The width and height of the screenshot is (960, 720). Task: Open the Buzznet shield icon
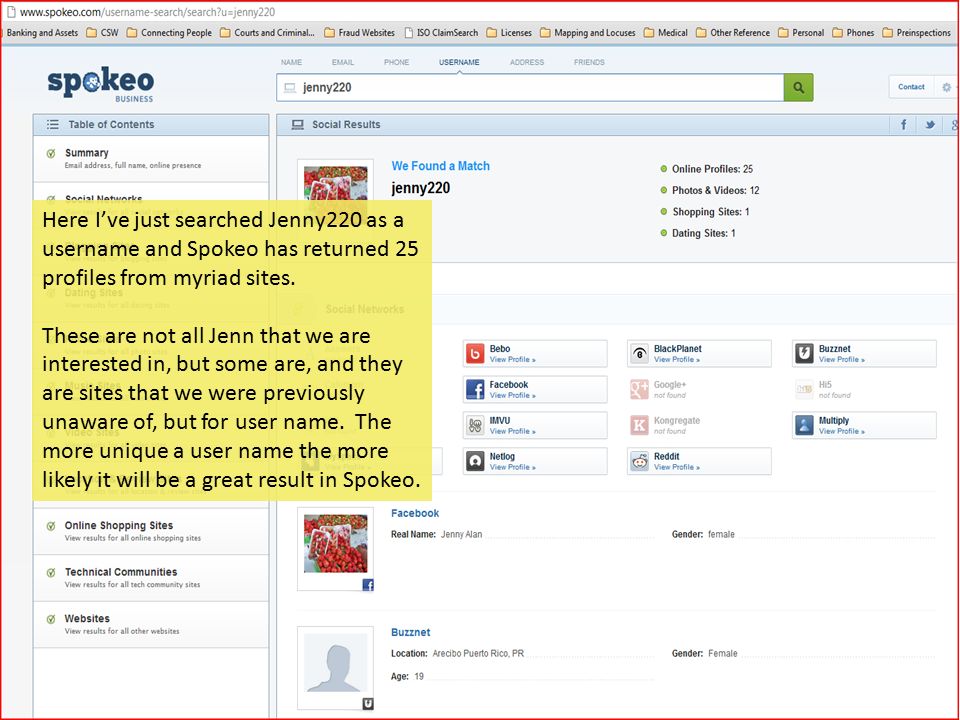click(804, 354)
